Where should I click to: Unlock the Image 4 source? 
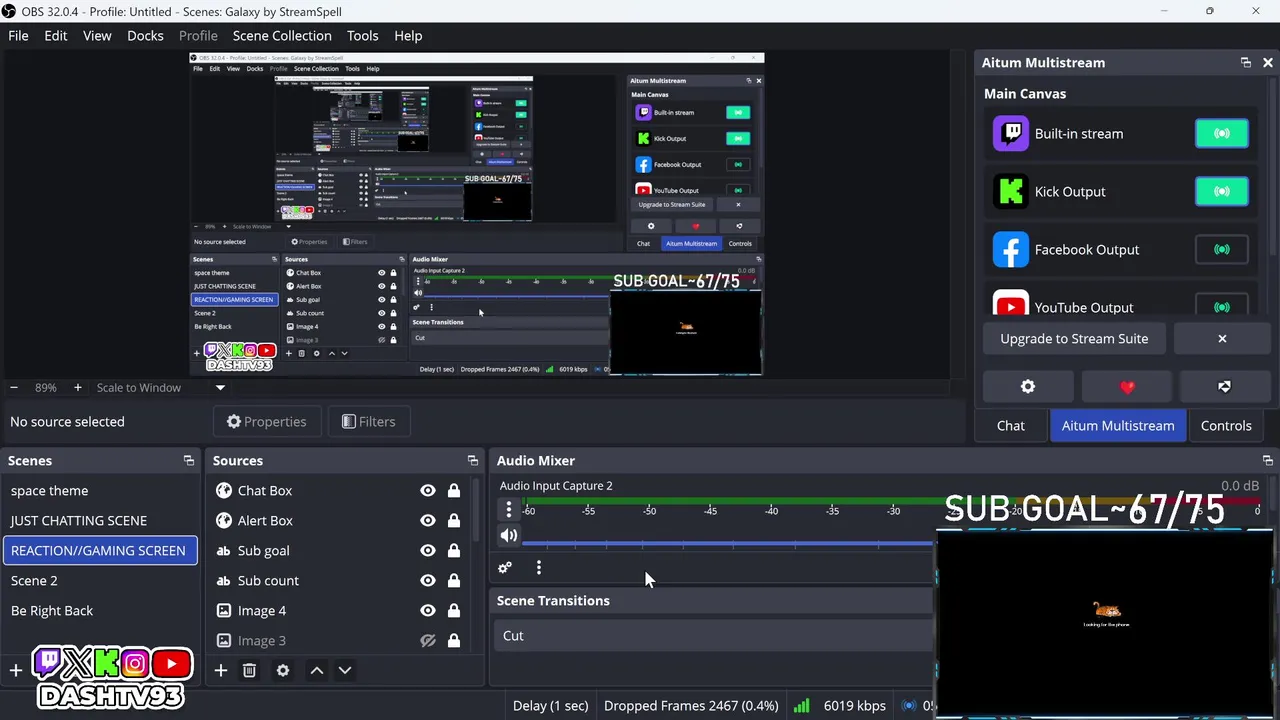(454, 610)
